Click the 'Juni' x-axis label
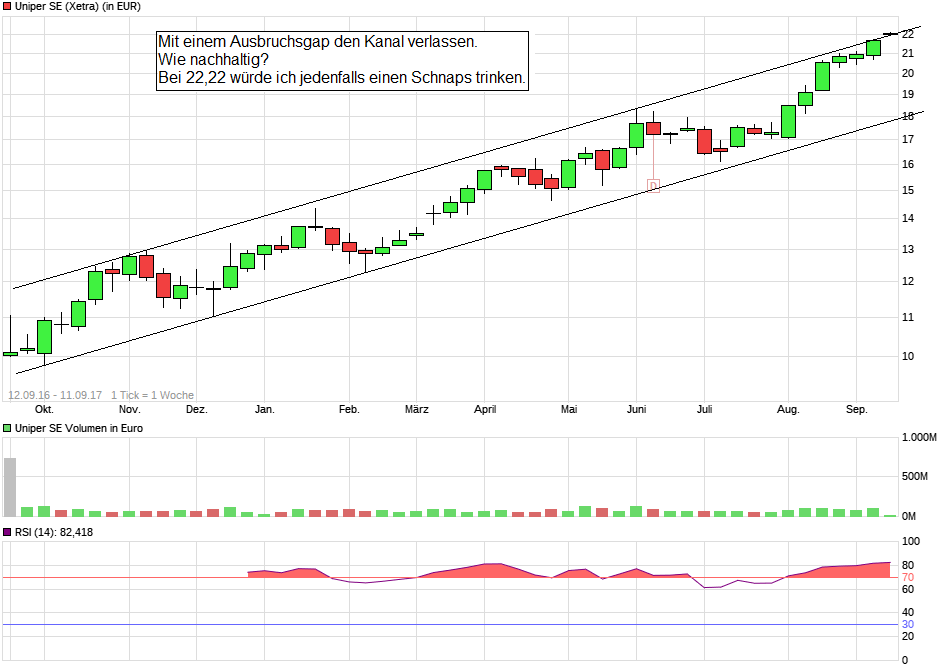This screenshot has width=940, height=670. coord(637,409)
